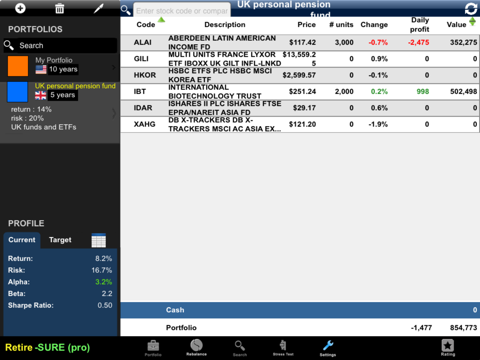Click the $117.42 price cell

302,42
